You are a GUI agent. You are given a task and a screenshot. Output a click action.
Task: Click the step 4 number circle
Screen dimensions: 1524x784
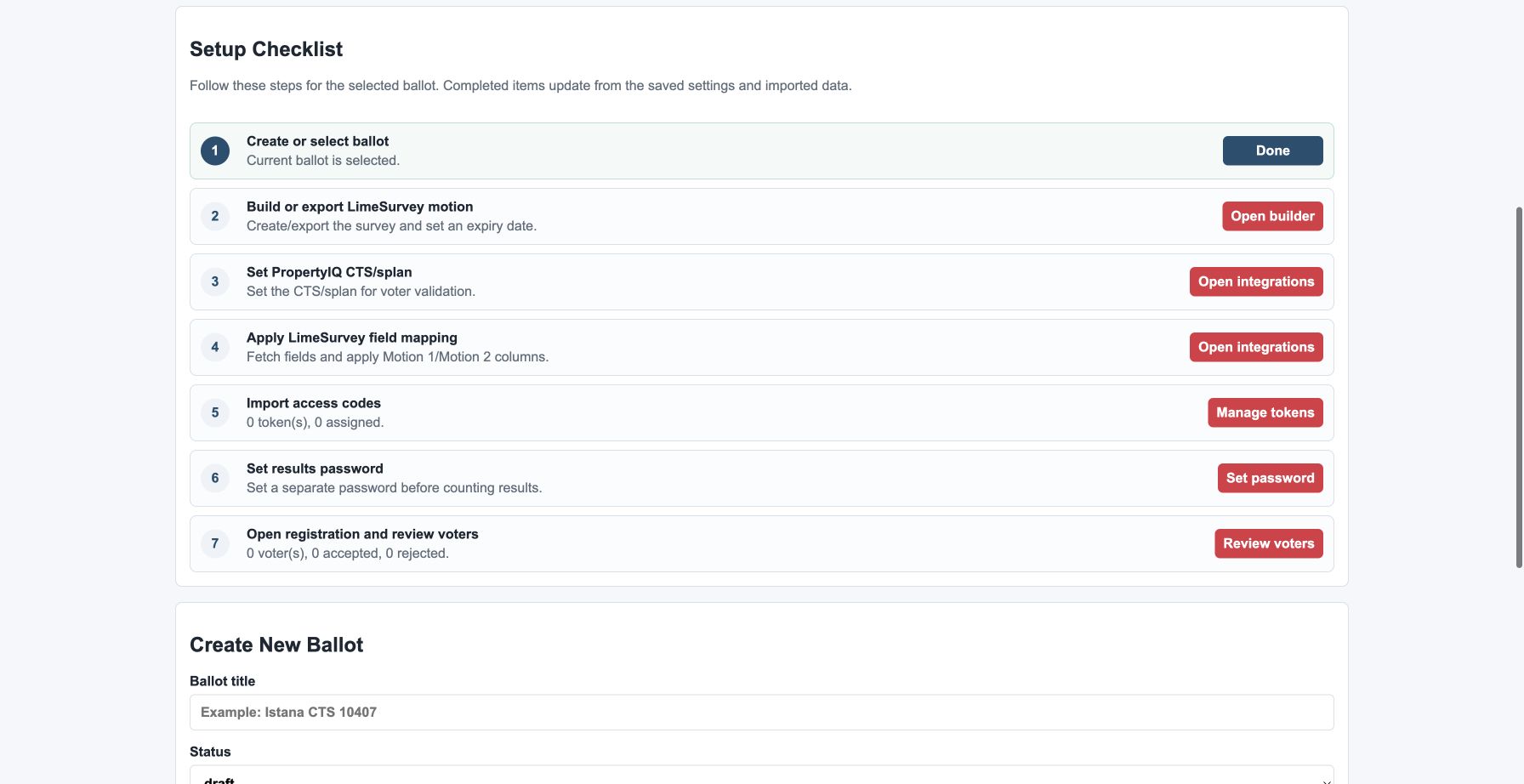215,347
